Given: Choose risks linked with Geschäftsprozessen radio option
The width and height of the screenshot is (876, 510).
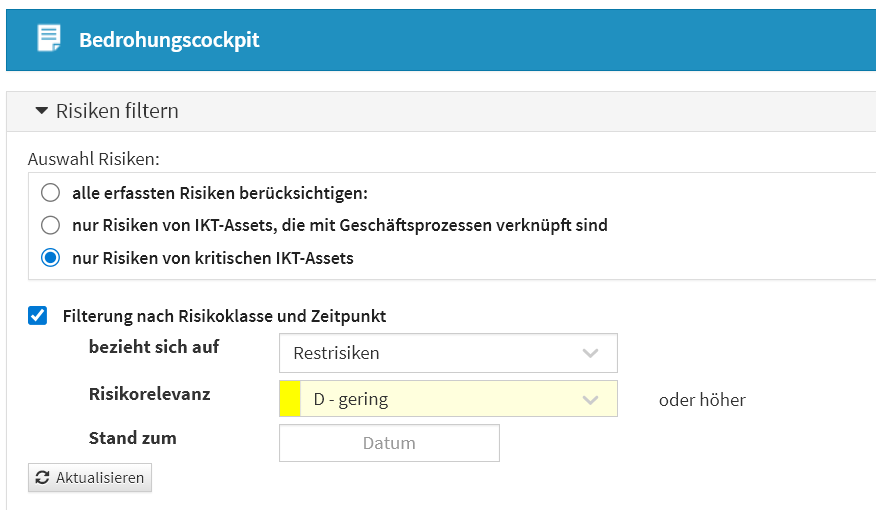Looking at the screenshot, I should pyautogui.click(x=50, y=225).
